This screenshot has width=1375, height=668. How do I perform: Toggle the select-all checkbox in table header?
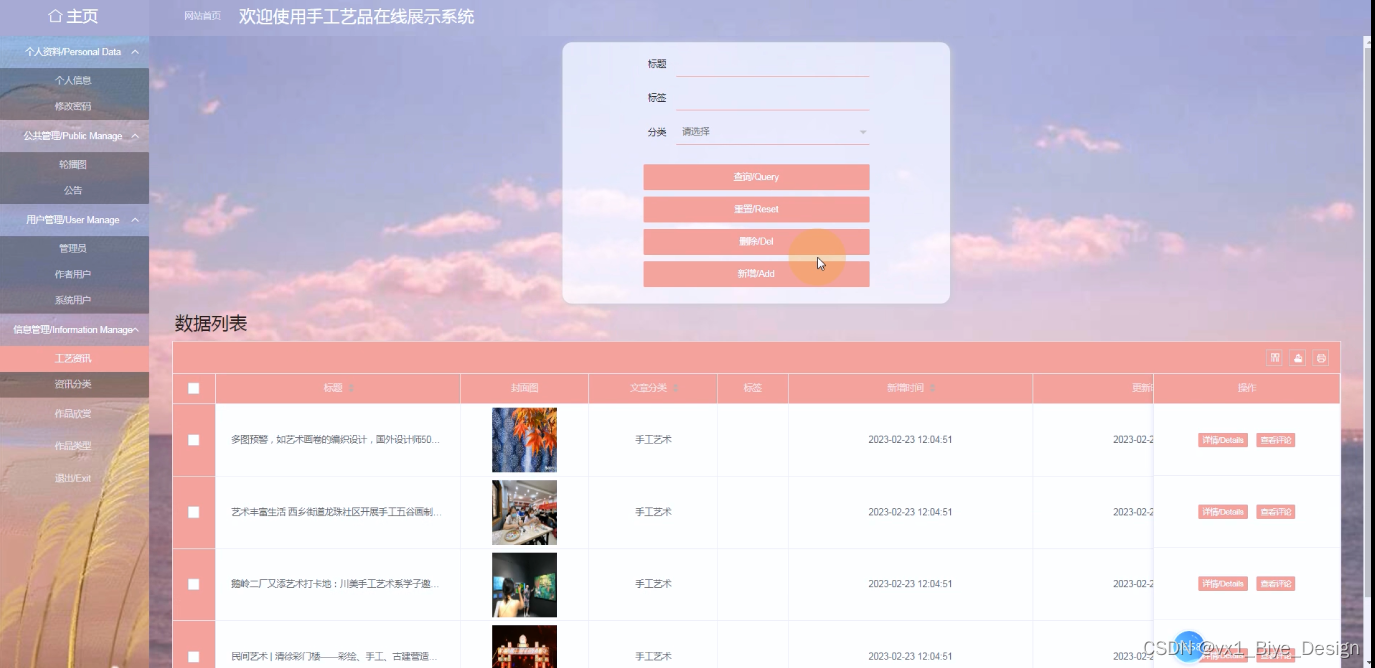(x=194, y=389)
